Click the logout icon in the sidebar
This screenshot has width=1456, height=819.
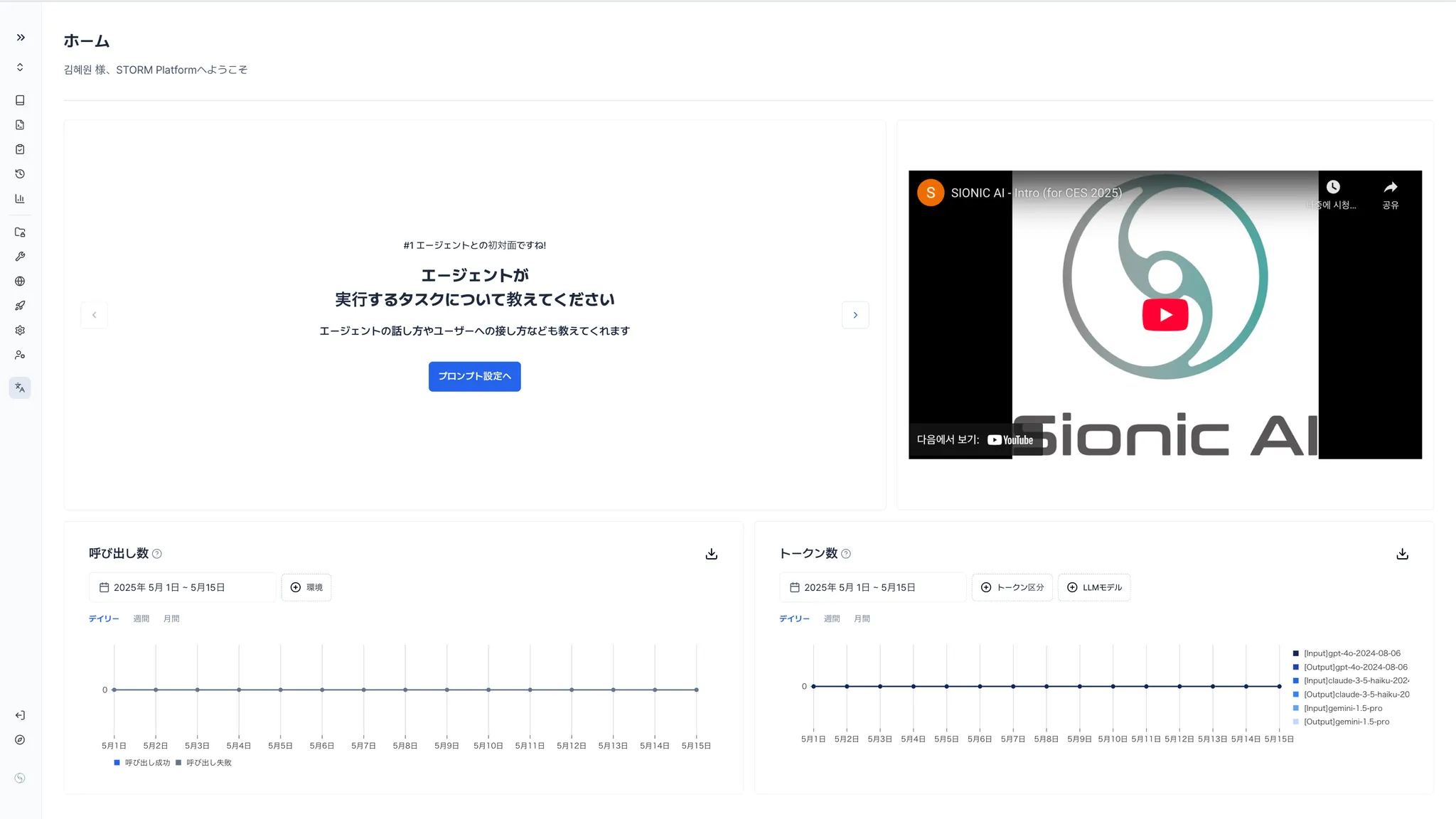click(20, 715)
